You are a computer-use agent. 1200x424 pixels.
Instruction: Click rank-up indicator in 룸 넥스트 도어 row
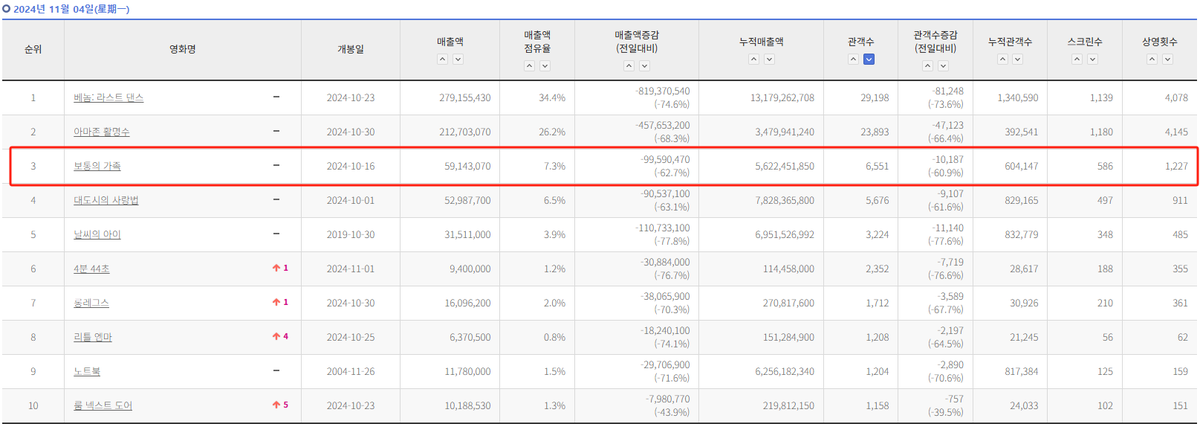point(279,405)
